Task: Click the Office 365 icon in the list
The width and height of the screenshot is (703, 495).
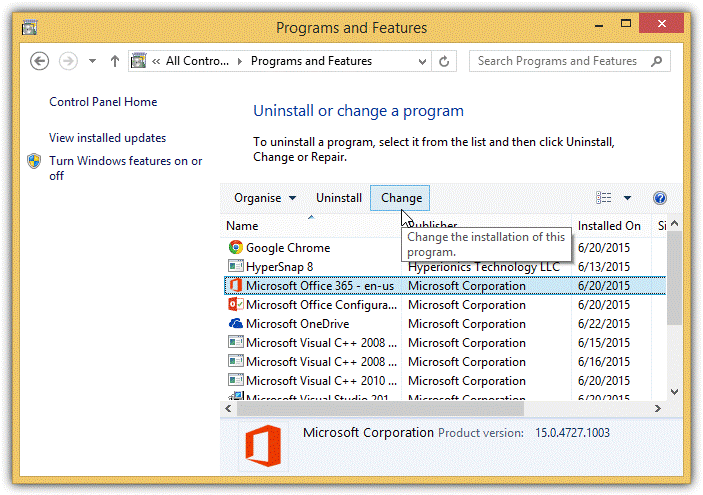Action: point(236,285)
